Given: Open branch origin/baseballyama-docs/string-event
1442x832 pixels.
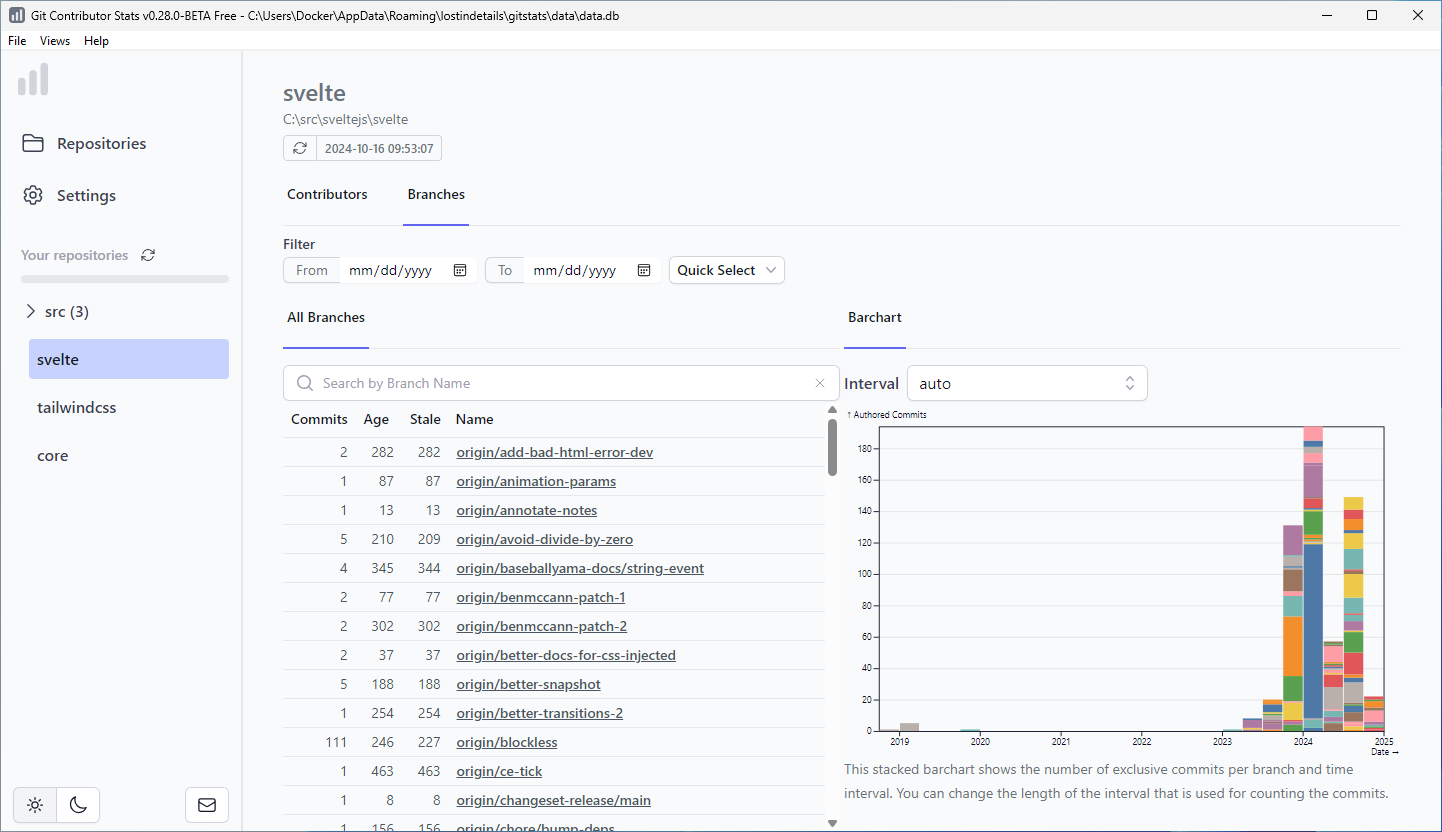Looking at the screenshot, I should 580,568.
